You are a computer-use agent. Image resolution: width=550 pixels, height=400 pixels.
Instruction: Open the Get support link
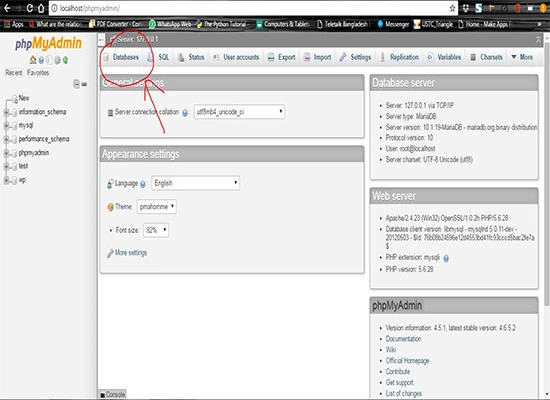tap(400, 382)
